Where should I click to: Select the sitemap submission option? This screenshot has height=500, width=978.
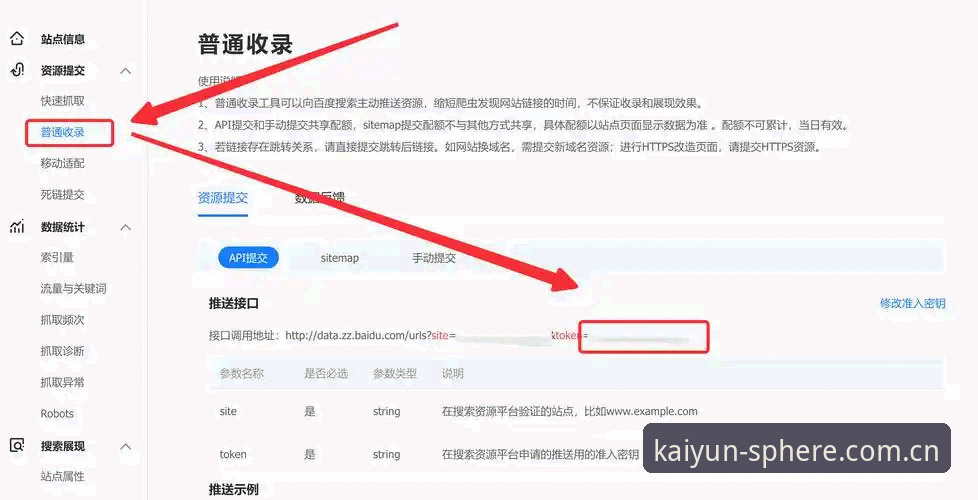pyautogui.click(x=340, y=257)
